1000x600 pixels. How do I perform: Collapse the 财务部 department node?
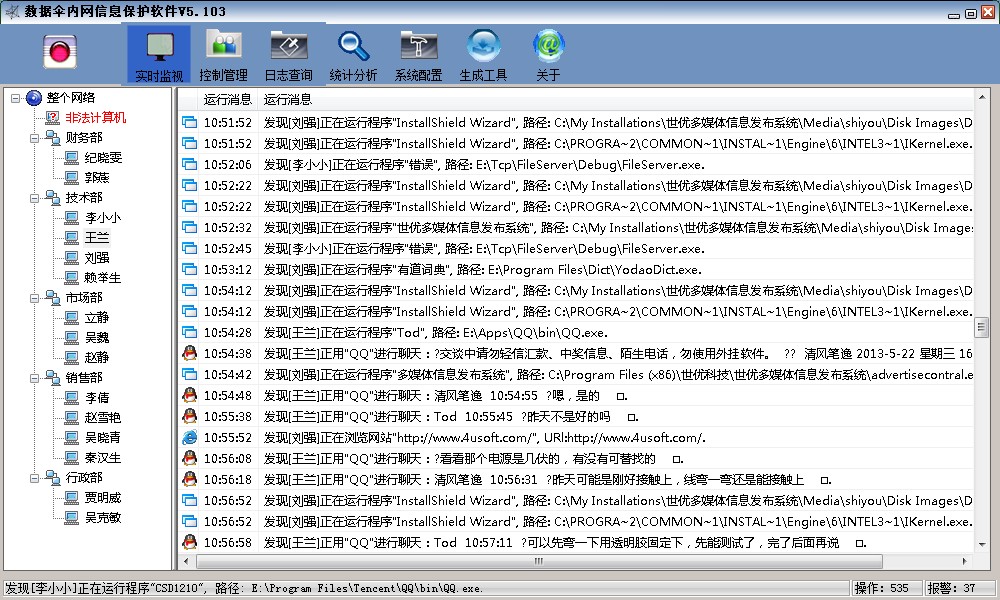coord(35,138)
